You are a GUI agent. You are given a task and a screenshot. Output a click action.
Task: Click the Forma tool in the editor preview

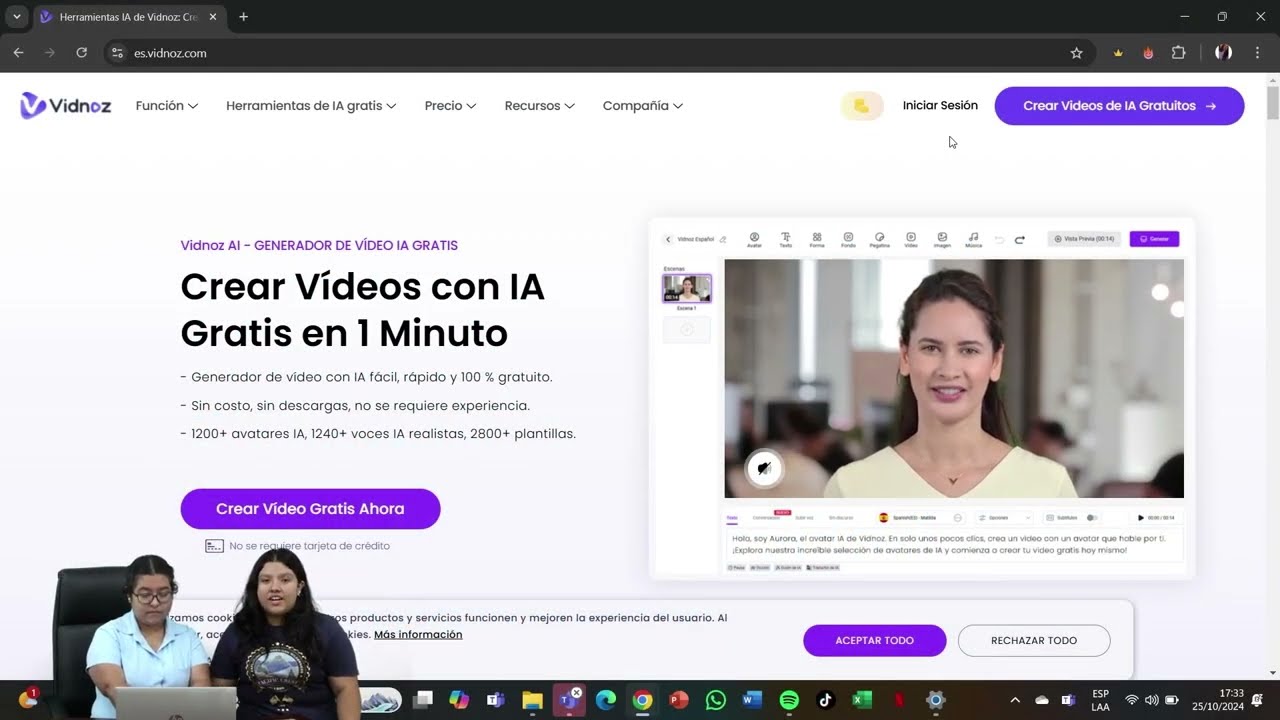pos(817,239)
